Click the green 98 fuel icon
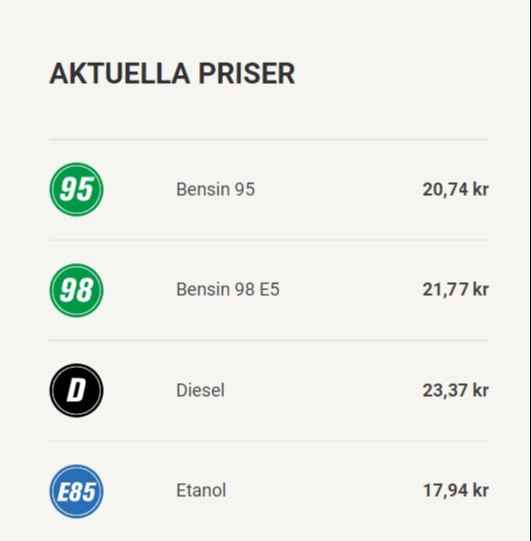This screenshot has width=531, height=541. click(77, 290)
